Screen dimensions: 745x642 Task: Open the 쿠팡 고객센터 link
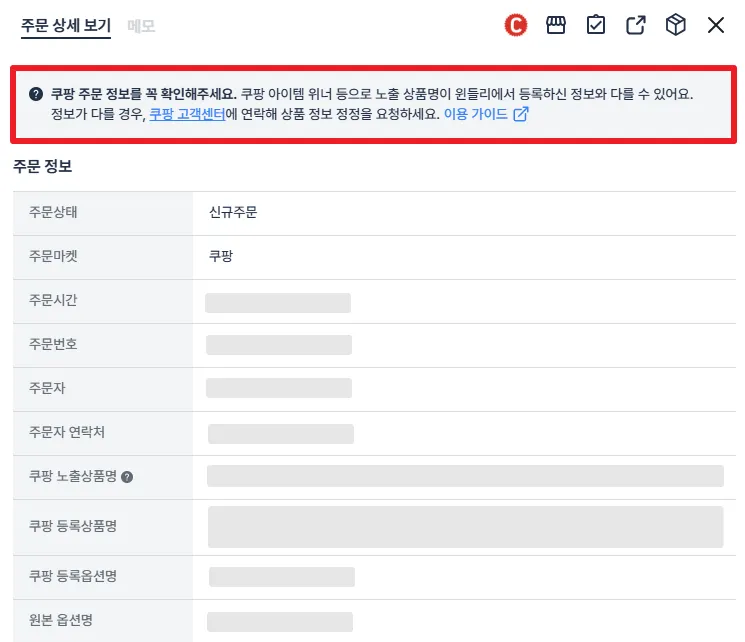tap(187, 114)
